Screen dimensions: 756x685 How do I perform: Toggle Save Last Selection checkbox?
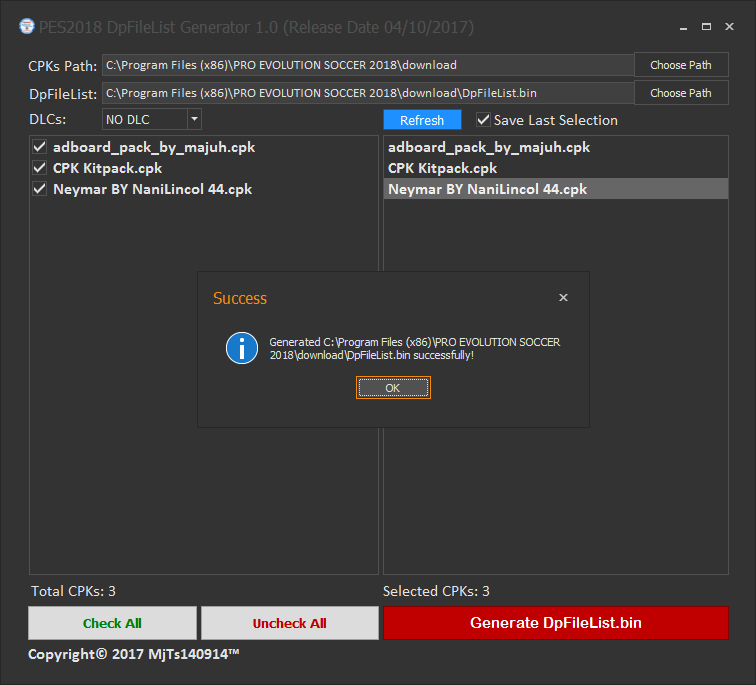pyautogui.click(x=483, y=120)
